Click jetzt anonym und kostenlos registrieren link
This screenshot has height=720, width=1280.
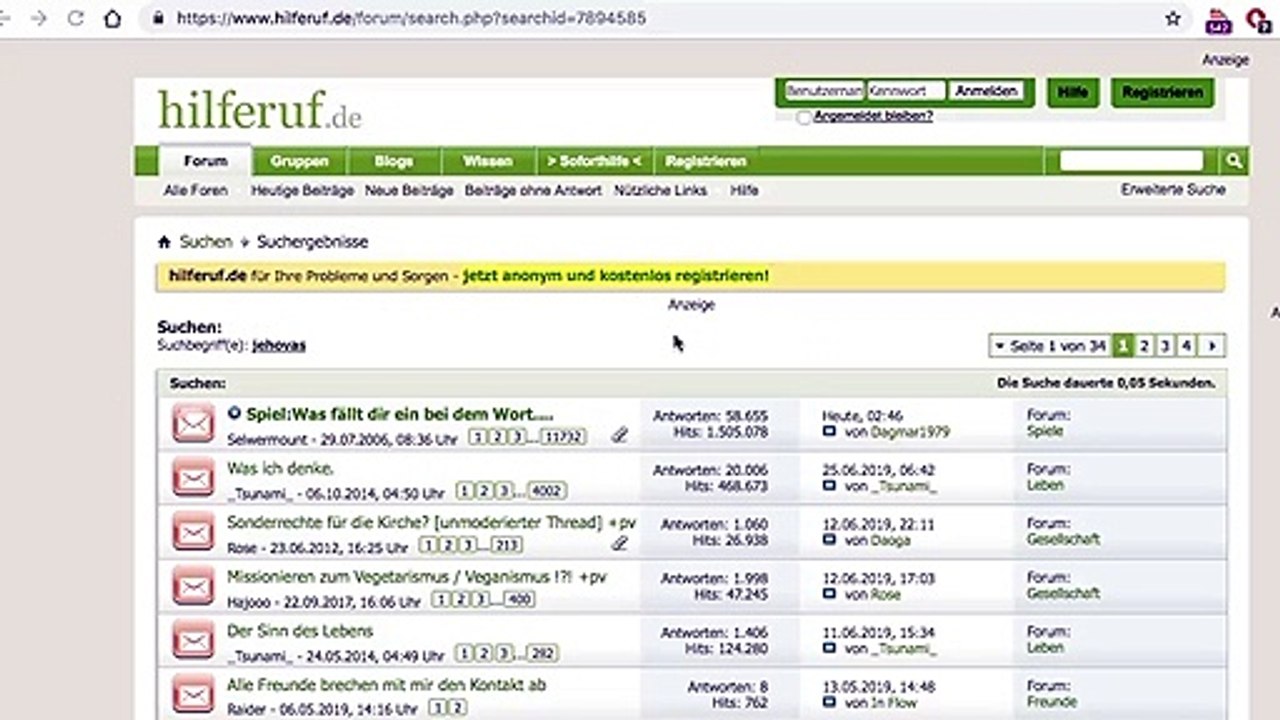point(616,275)
